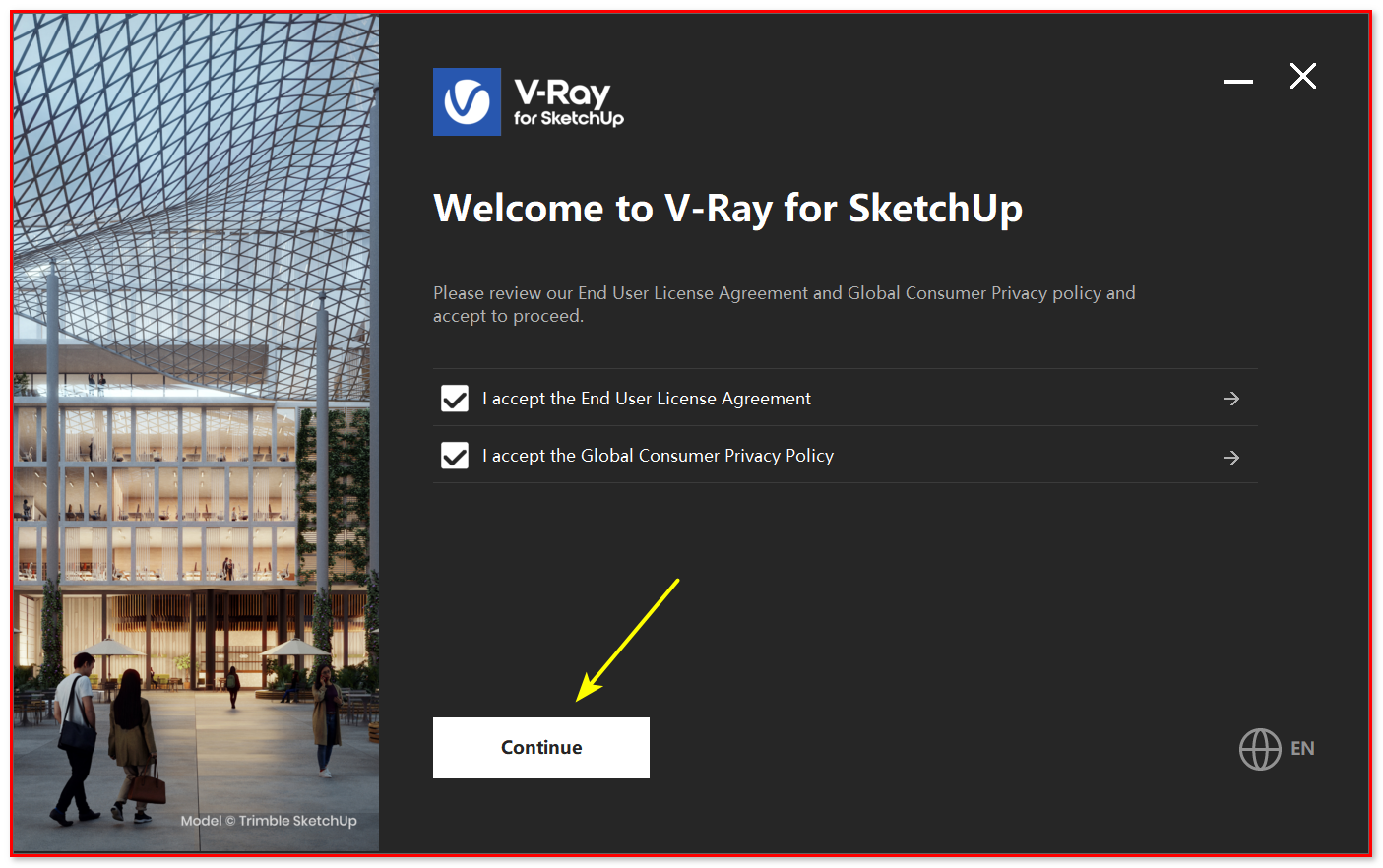Click the "Model © Trimble SketchUp" credit text
The width and height of the screenshot is (1383, 868).
pos(269,821)
